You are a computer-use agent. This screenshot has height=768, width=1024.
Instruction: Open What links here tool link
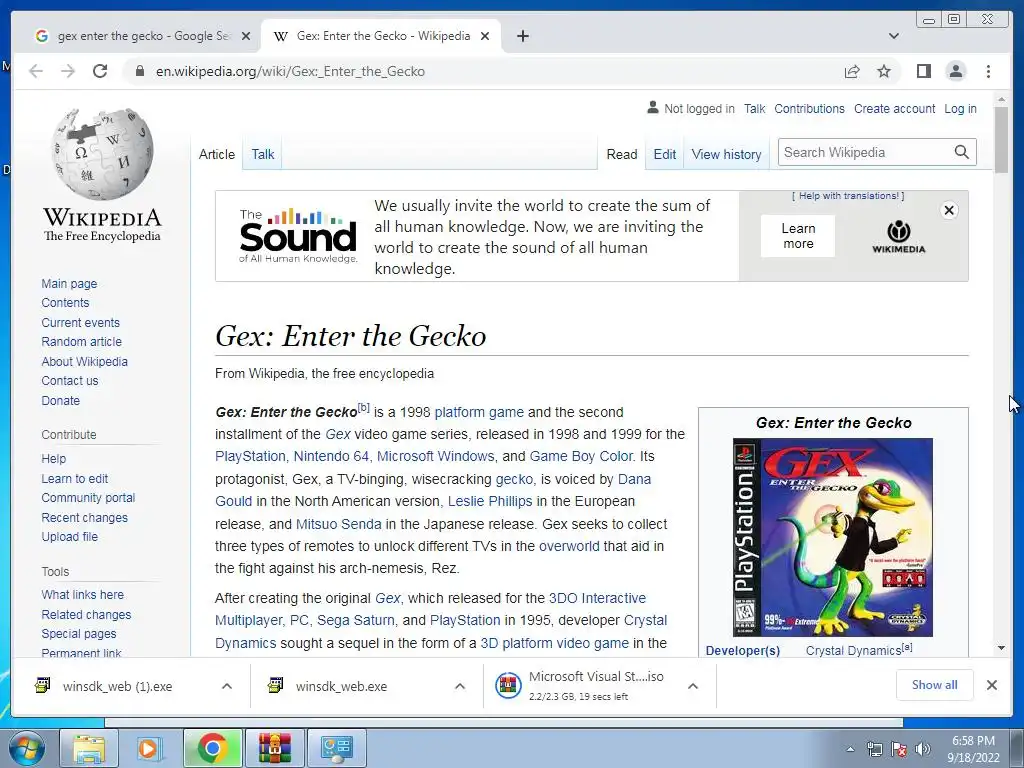[82, 594]
